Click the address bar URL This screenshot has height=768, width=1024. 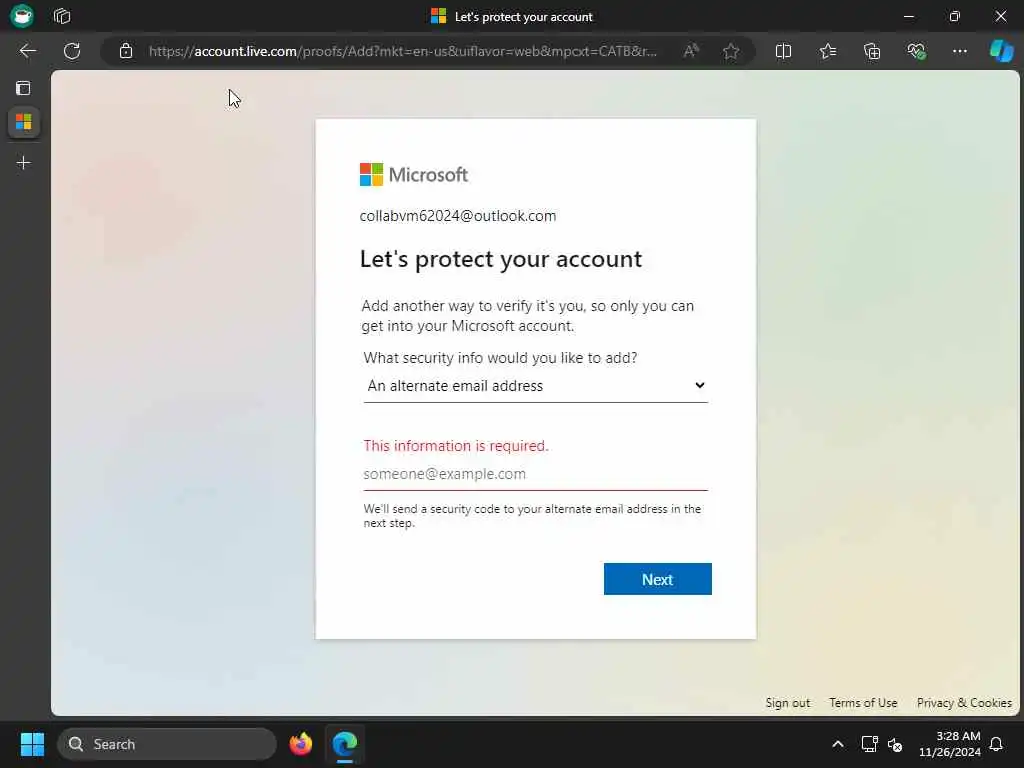coord(402,51)
